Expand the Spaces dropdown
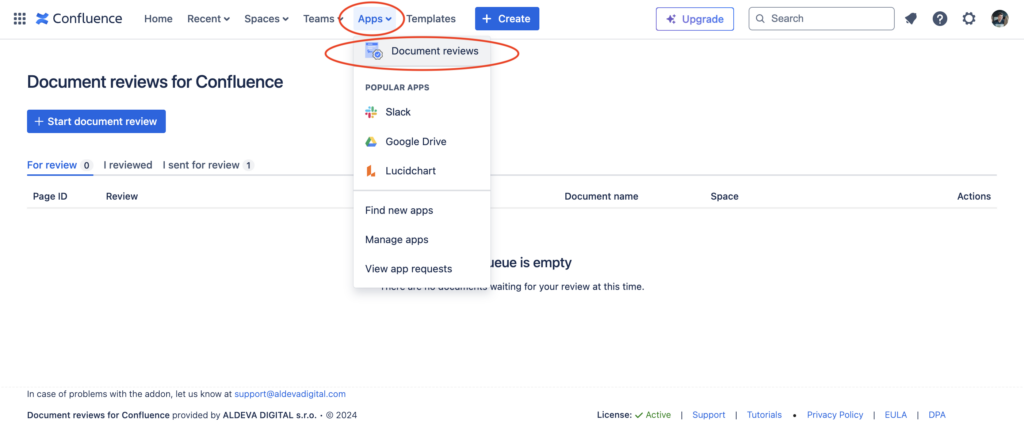 pos(266,19)
